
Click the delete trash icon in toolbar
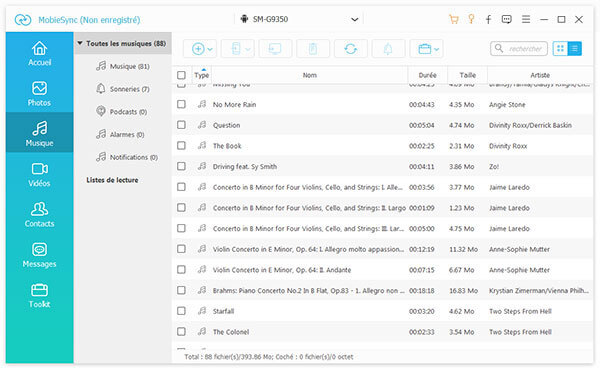(x=313, y=49)
